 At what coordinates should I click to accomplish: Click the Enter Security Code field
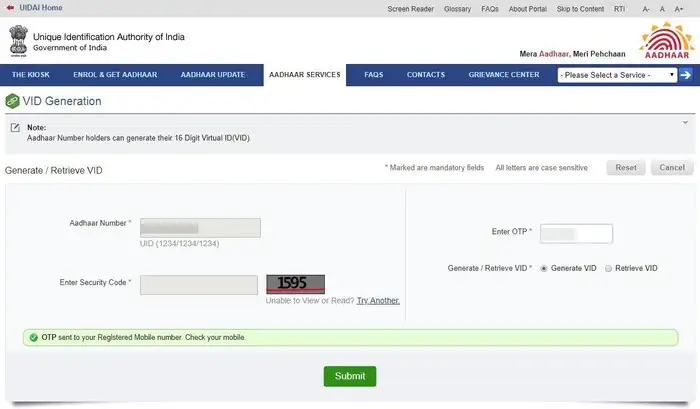tap(199, 285)
